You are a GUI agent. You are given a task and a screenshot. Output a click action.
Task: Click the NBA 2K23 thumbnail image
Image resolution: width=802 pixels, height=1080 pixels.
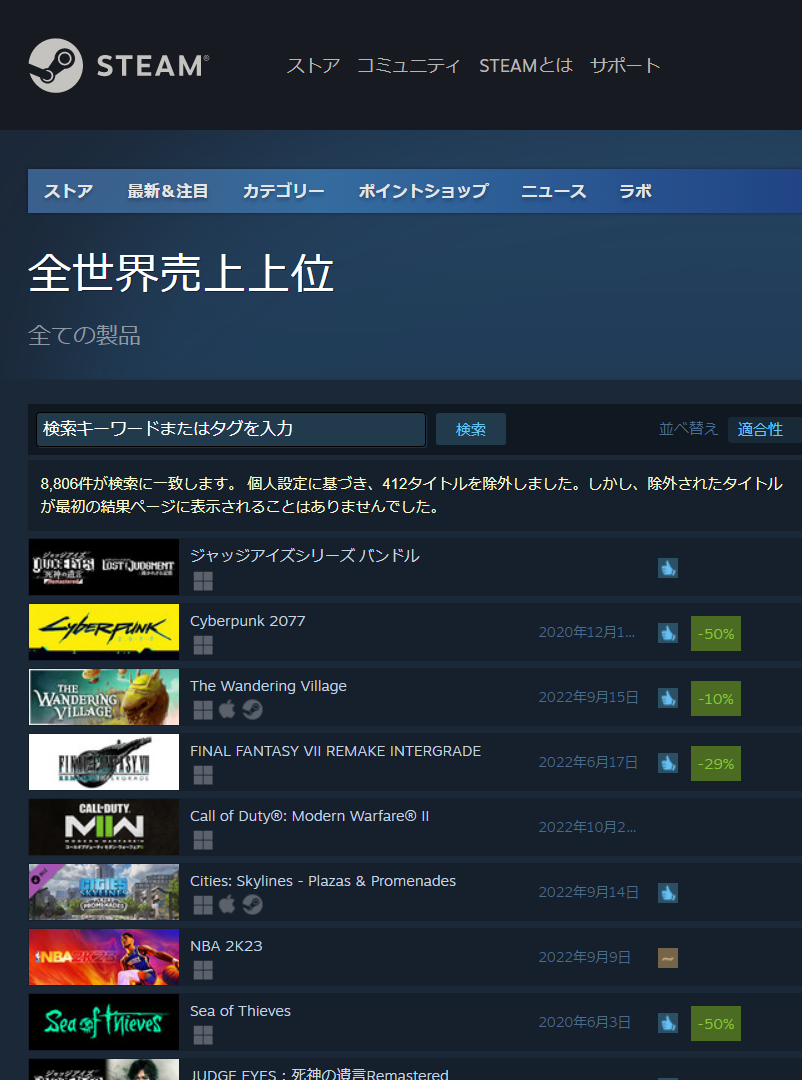pyautogui.click(x=104, y=957)
